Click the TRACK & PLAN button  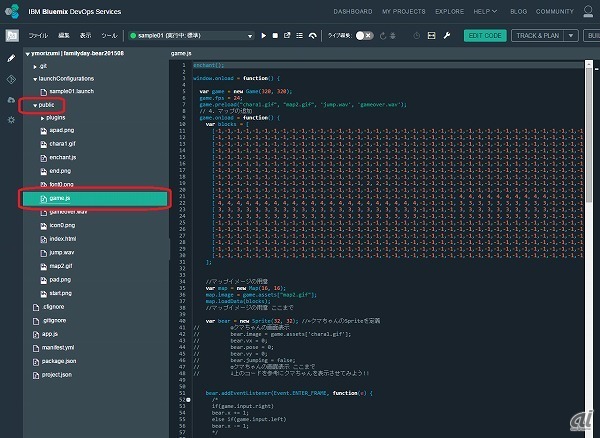click(537, 35)
